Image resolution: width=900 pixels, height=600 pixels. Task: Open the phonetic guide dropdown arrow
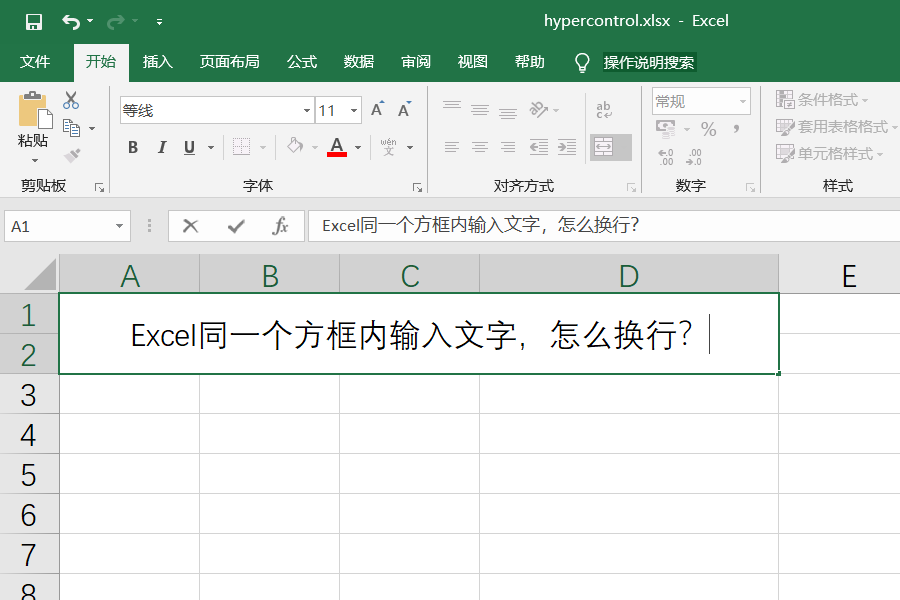(410, 148)
